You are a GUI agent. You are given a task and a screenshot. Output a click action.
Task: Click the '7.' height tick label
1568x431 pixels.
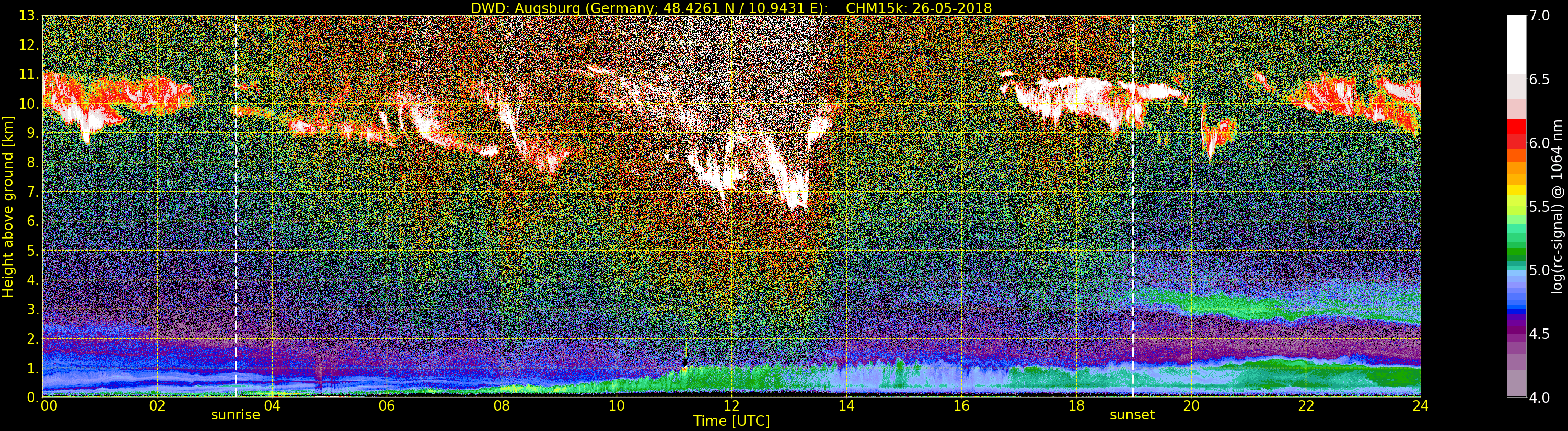coord(33,192)
